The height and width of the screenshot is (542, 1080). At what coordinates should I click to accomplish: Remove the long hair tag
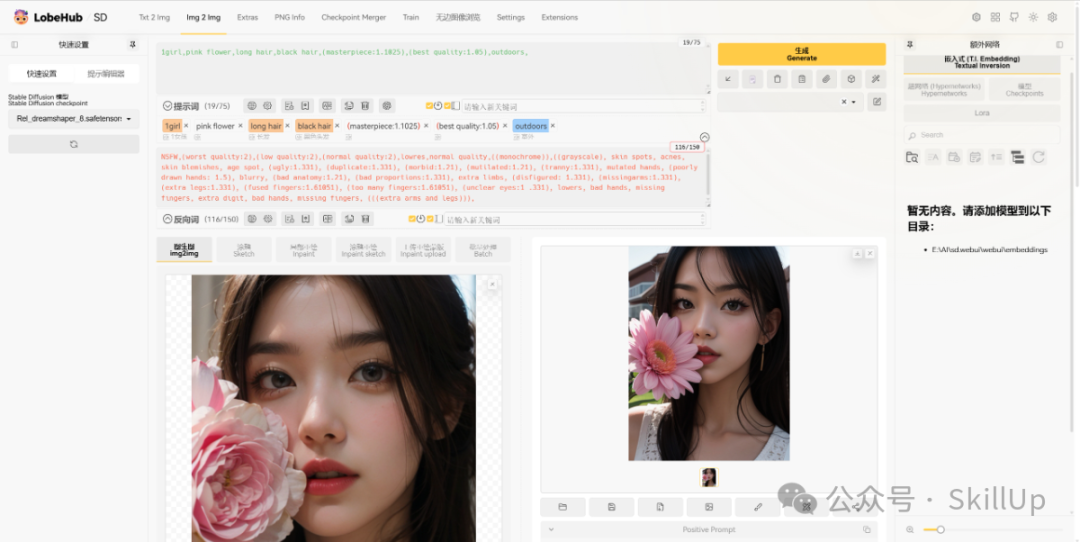(x=287, y=126)
